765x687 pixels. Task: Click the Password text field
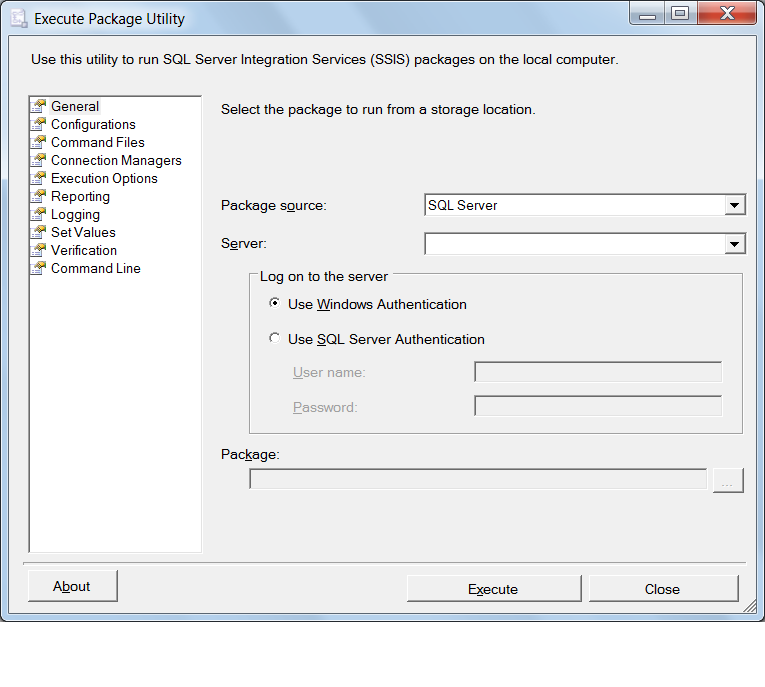[598, 406]
